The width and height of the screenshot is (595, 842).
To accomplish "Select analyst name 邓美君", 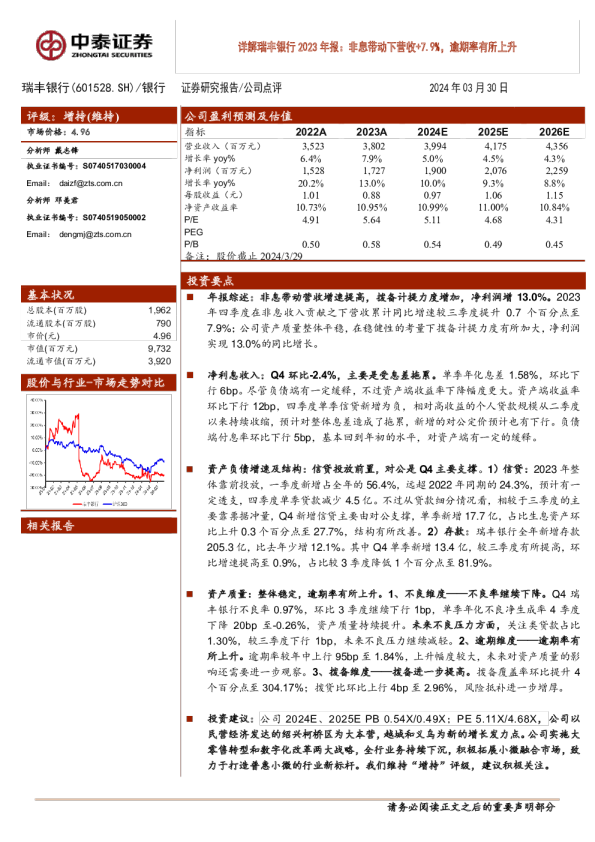I will 67,200.
